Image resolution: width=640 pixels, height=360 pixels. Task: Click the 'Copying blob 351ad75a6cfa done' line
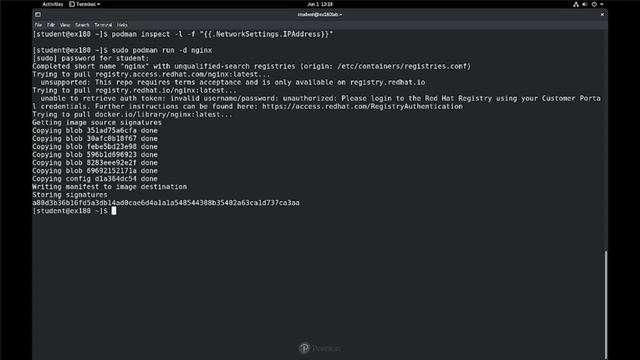95,131
